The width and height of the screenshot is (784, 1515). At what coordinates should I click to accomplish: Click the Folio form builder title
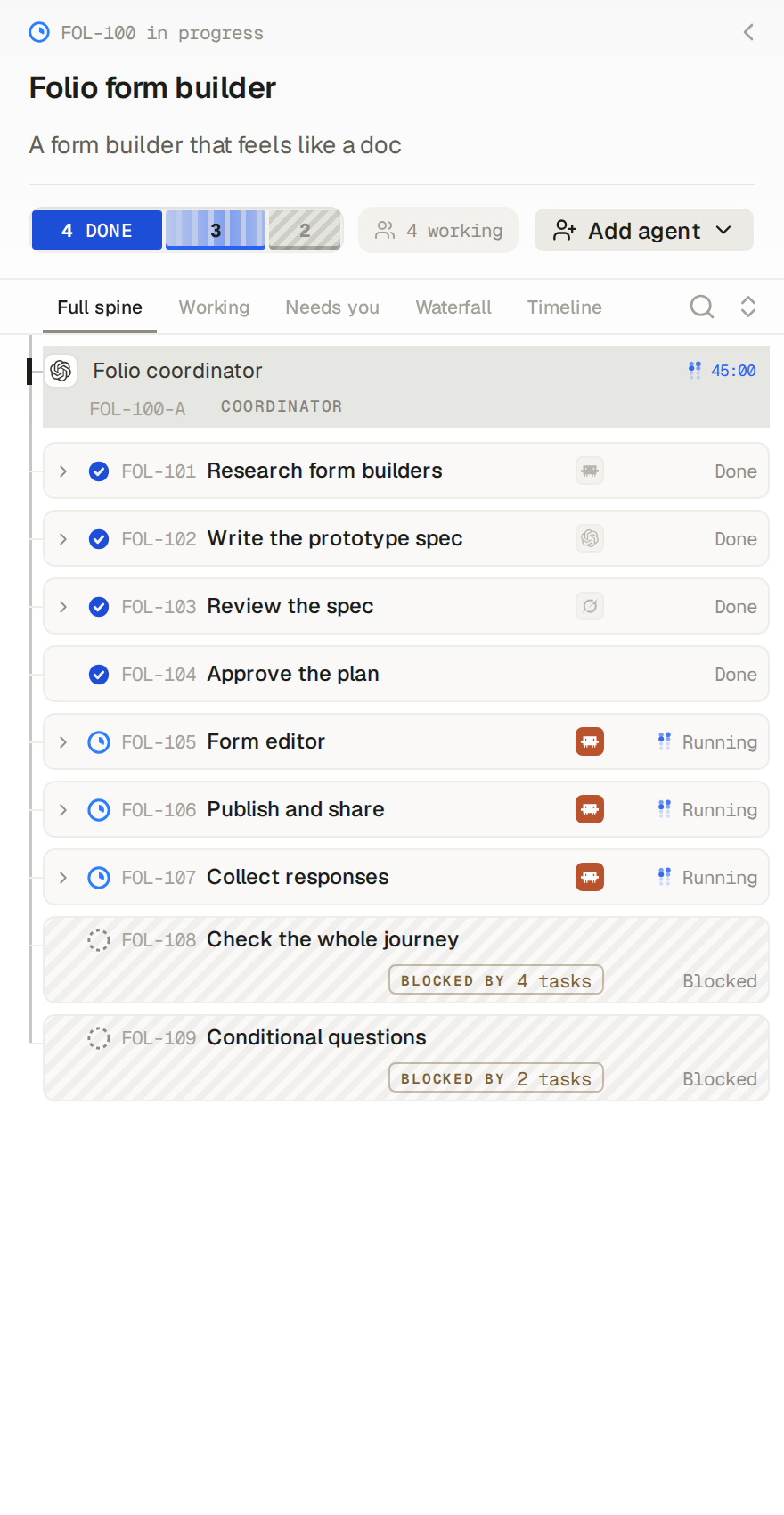click(152, 88)
